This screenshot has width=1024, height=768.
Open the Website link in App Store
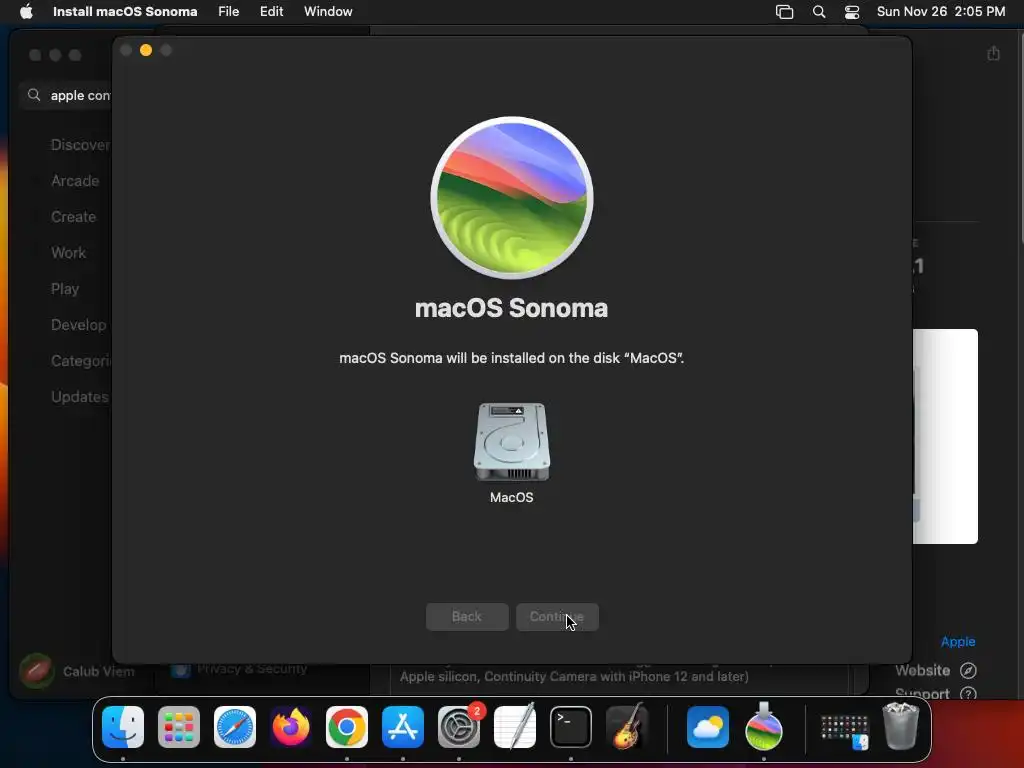click(922, 670)
